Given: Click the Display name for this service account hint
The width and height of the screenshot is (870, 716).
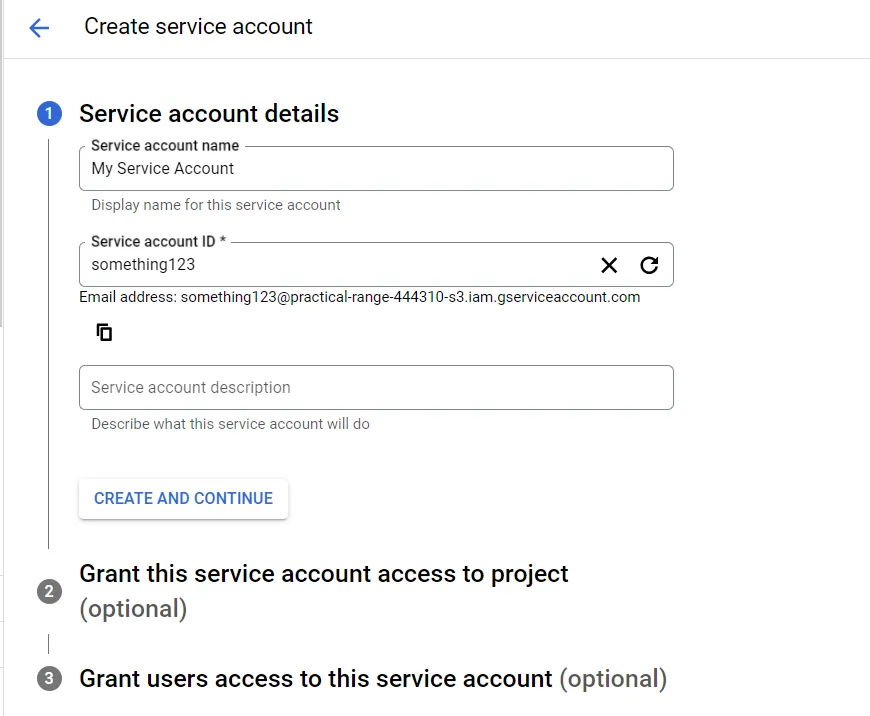Looking at the screenshot, I should point(216,205).
